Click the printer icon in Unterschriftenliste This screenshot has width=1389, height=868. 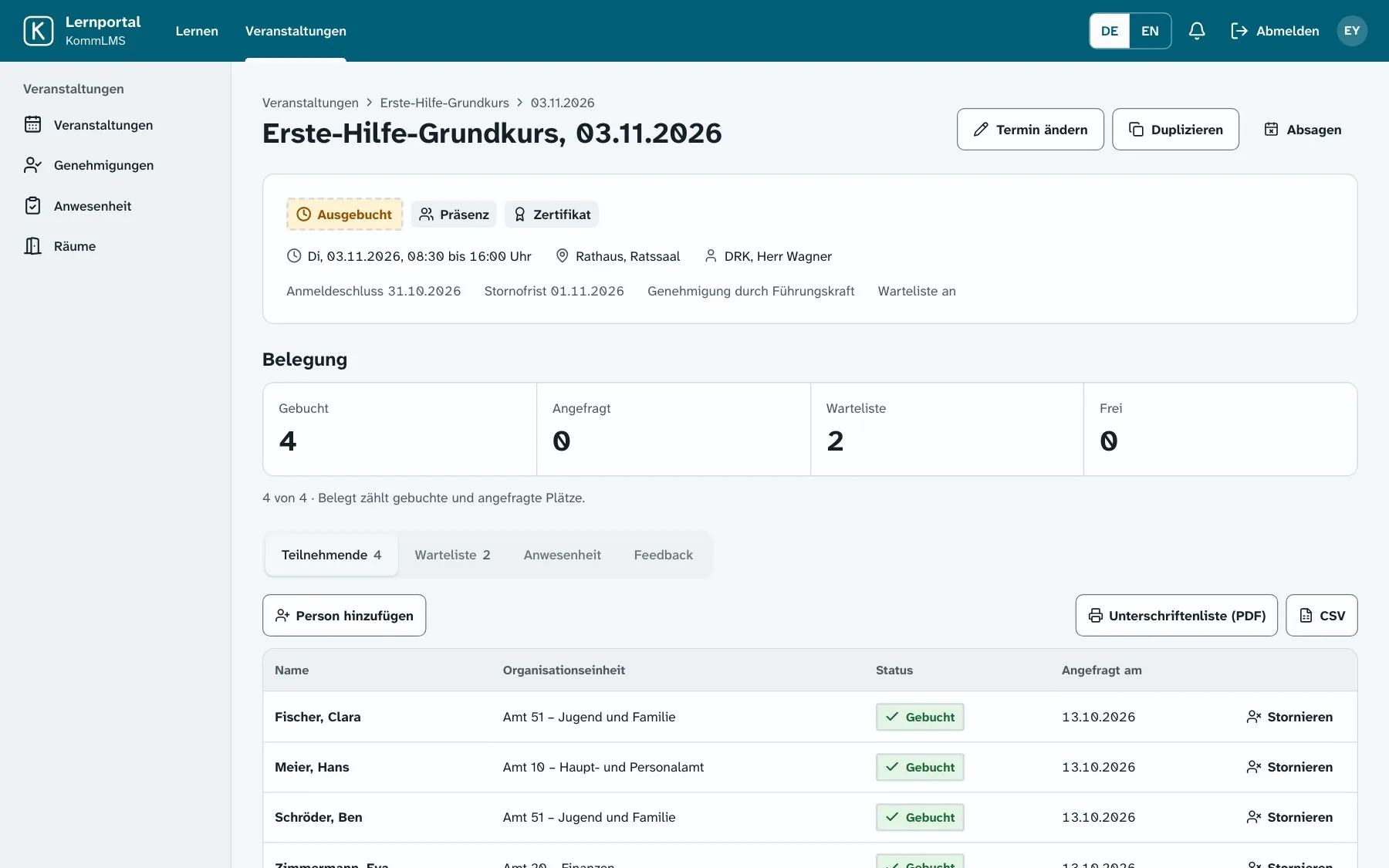point(1096,616)
